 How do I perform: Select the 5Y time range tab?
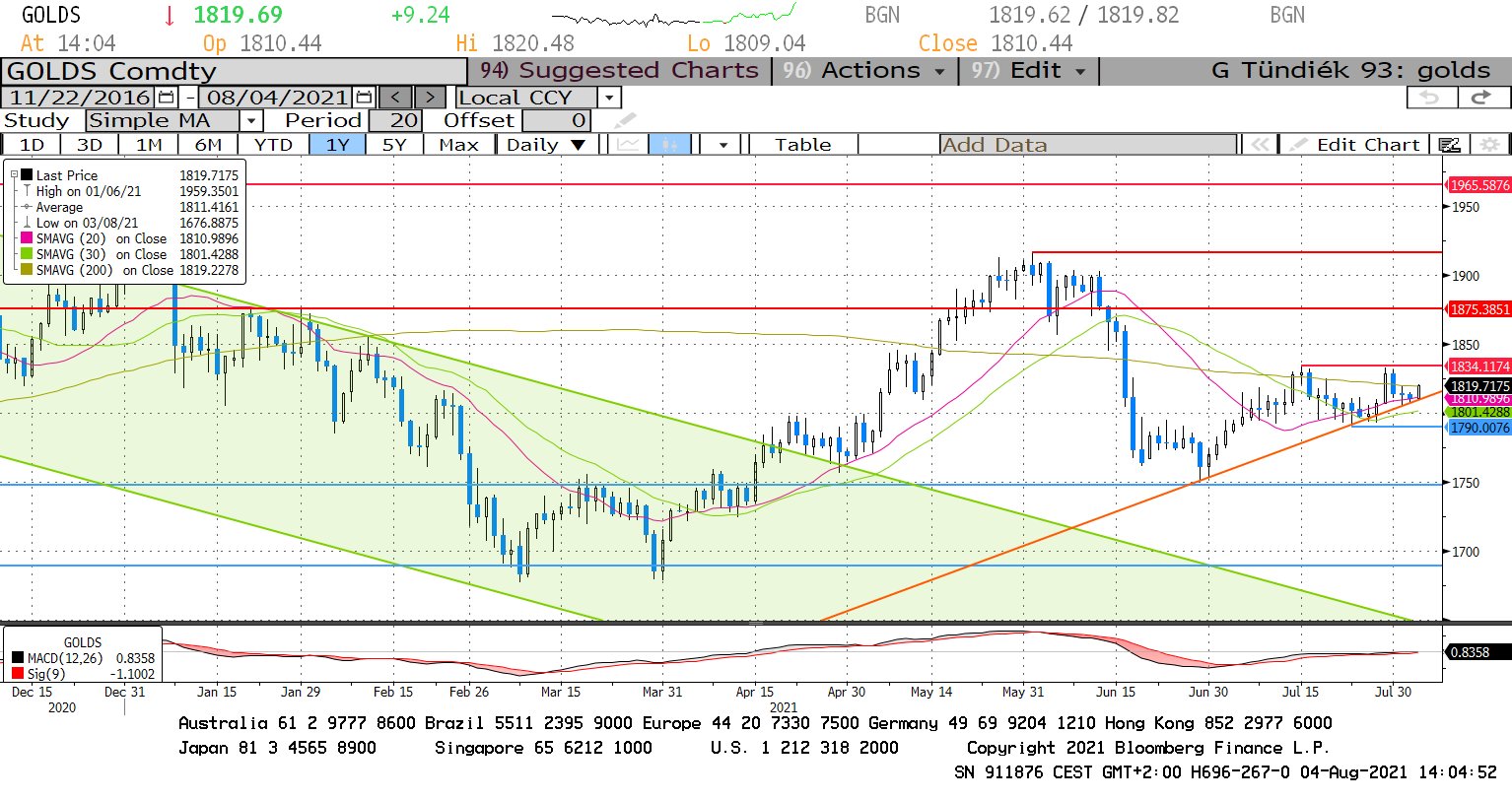click(x=394, y=145)
